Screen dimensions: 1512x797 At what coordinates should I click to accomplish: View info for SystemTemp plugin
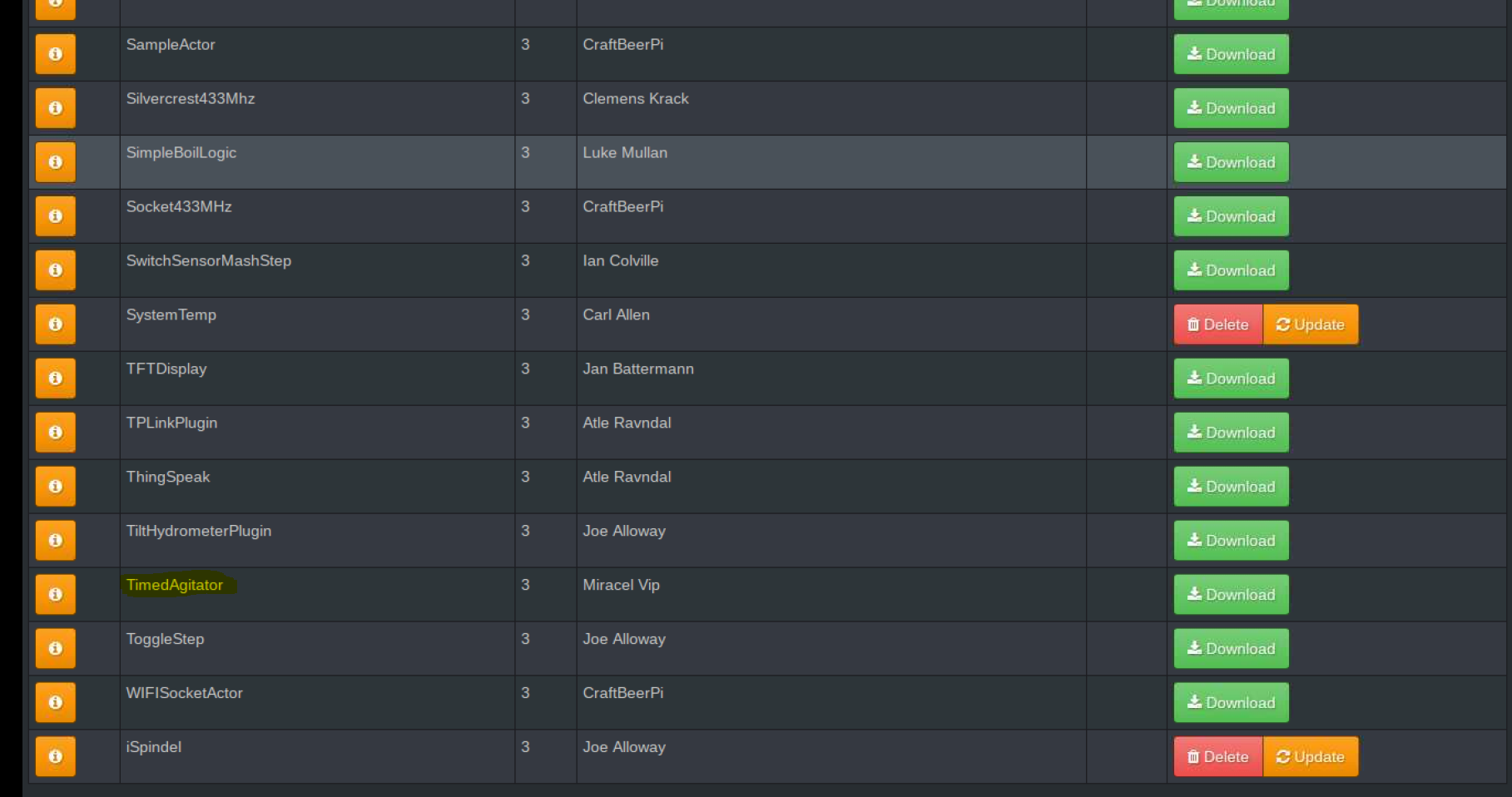point(55,324)
